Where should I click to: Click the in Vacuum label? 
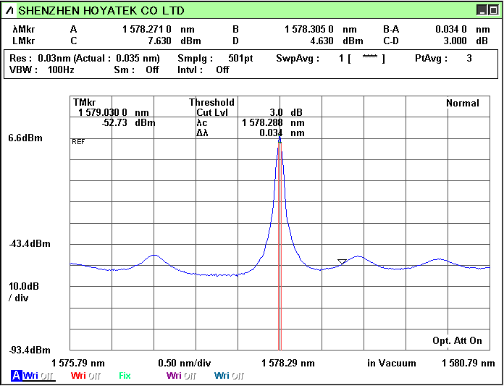click(392, 363)
